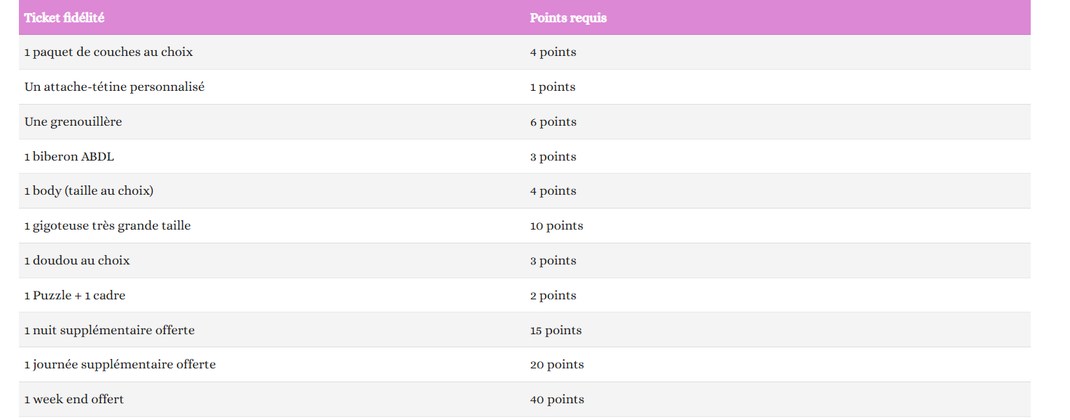1070x420 pixels.
Task: Select the '1 Puzzle + 1 cadre' row
Action: click(x=525, y=296)
